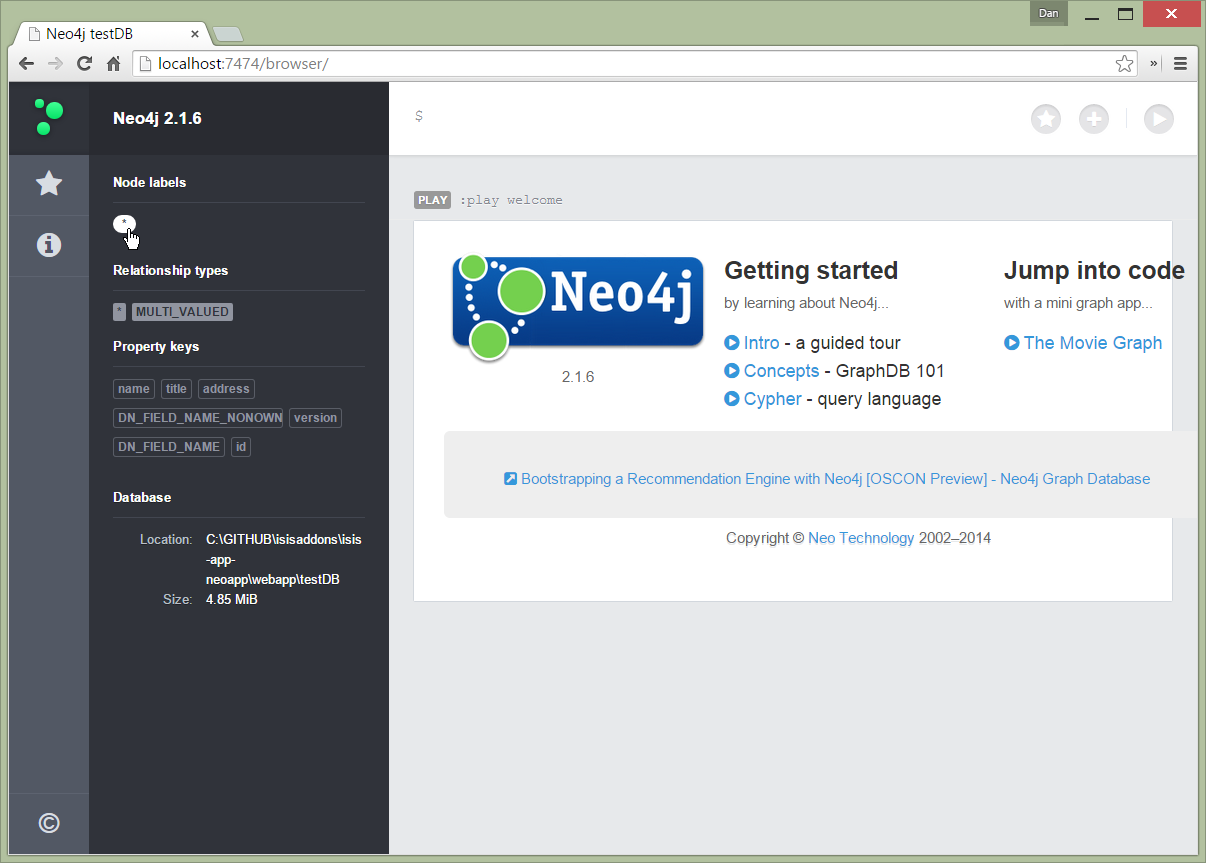Click the Neo4j green dots logo icon

click(x=48, y=117)
